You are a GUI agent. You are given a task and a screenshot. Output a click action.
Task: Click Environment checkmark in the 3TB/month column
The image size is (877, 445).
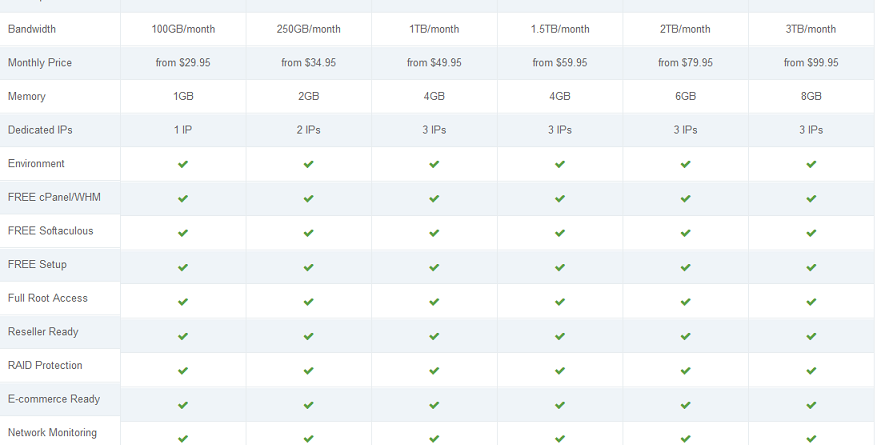(x=811, y=164)
